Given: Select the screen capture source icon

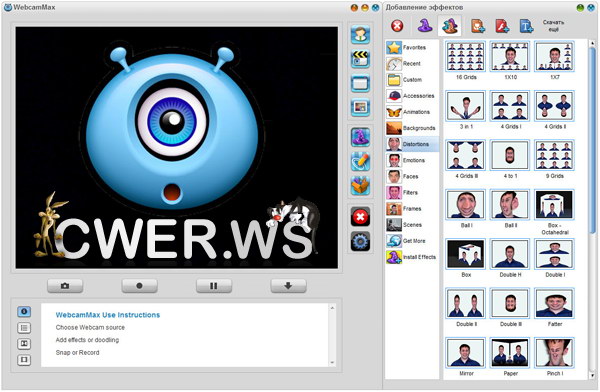Looking at the screenshot, I should click(x=360, y=83).
